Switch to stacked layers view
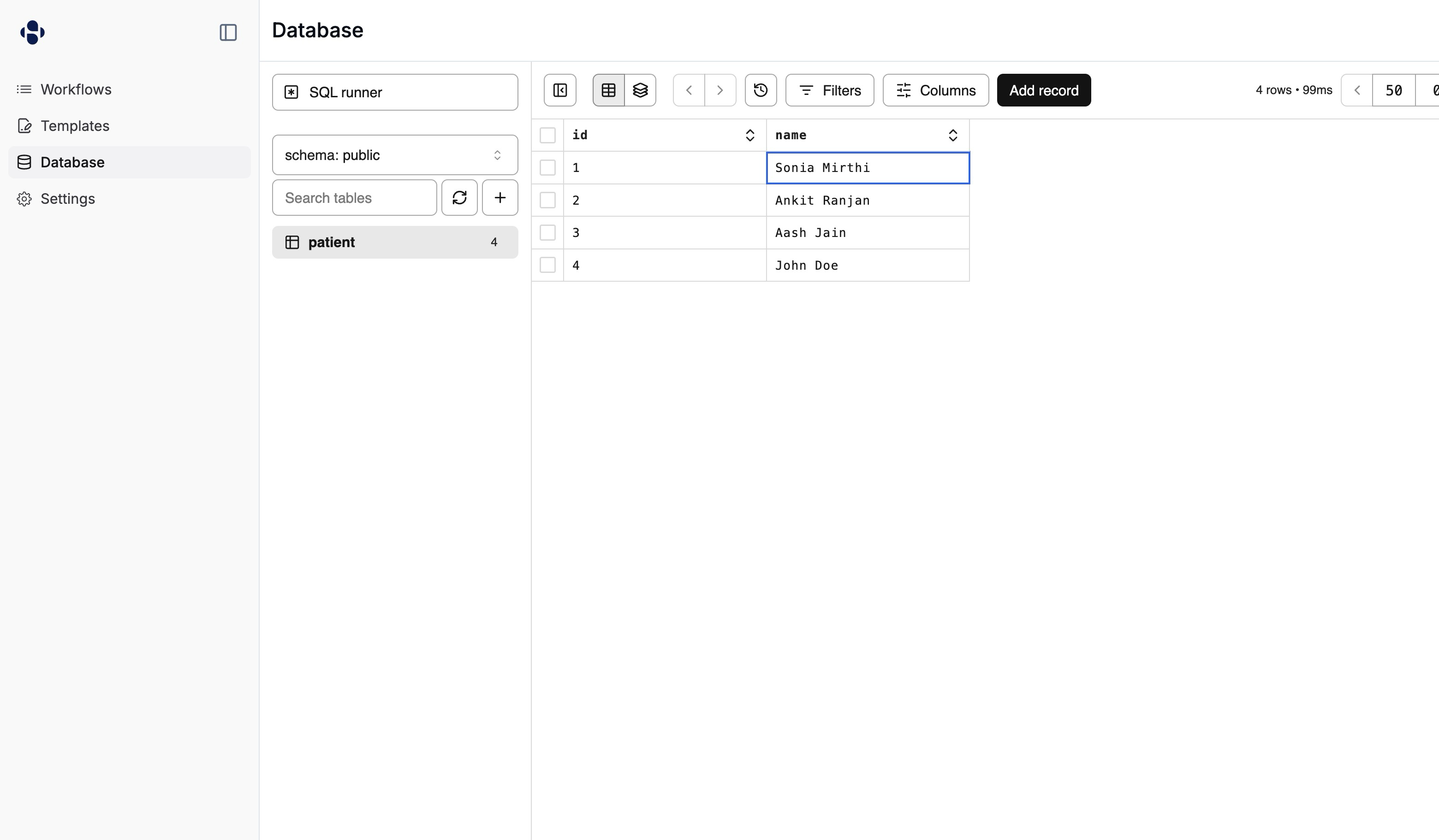 [x=640, y=90]
